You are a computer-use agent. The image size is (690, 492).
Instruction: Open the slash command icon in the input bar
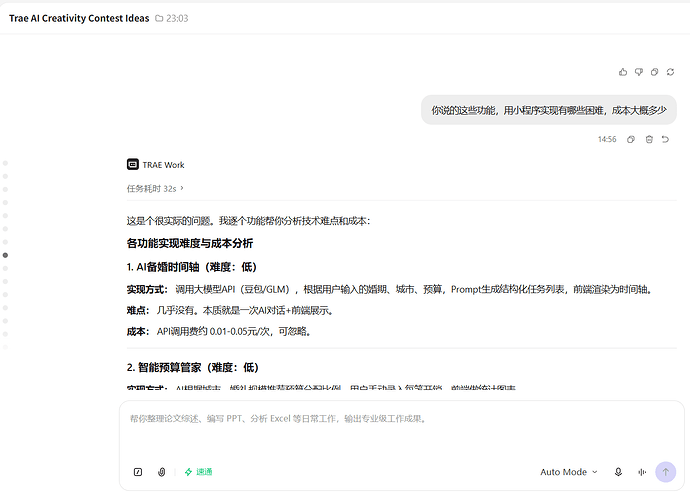[x=138, y=472]
